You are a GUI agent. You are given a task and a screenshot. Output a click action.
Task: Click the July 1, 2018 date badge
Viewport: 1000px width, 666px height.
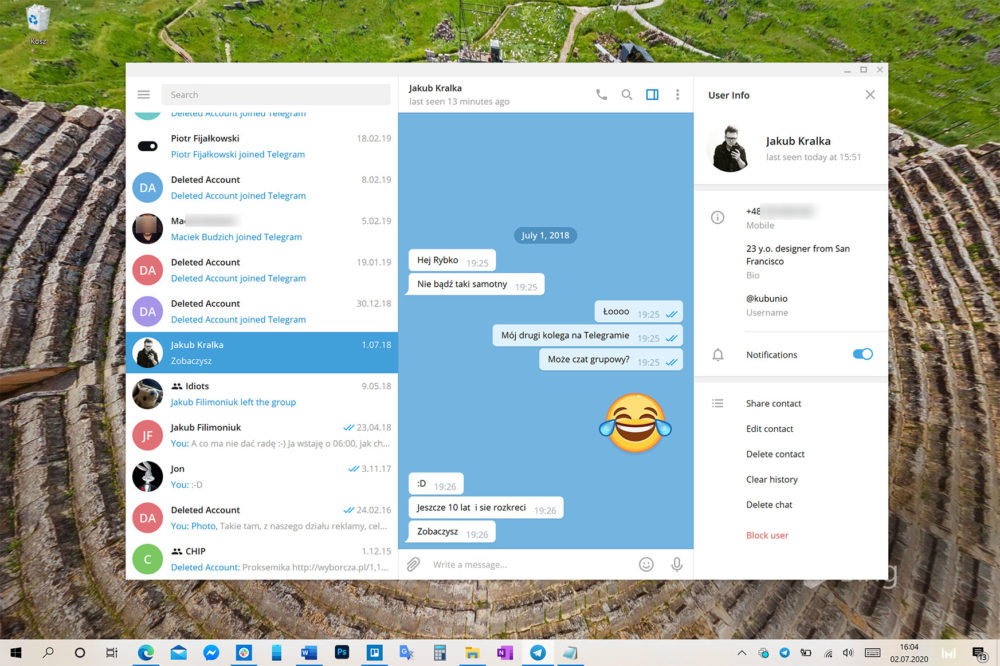coord(545,235)
